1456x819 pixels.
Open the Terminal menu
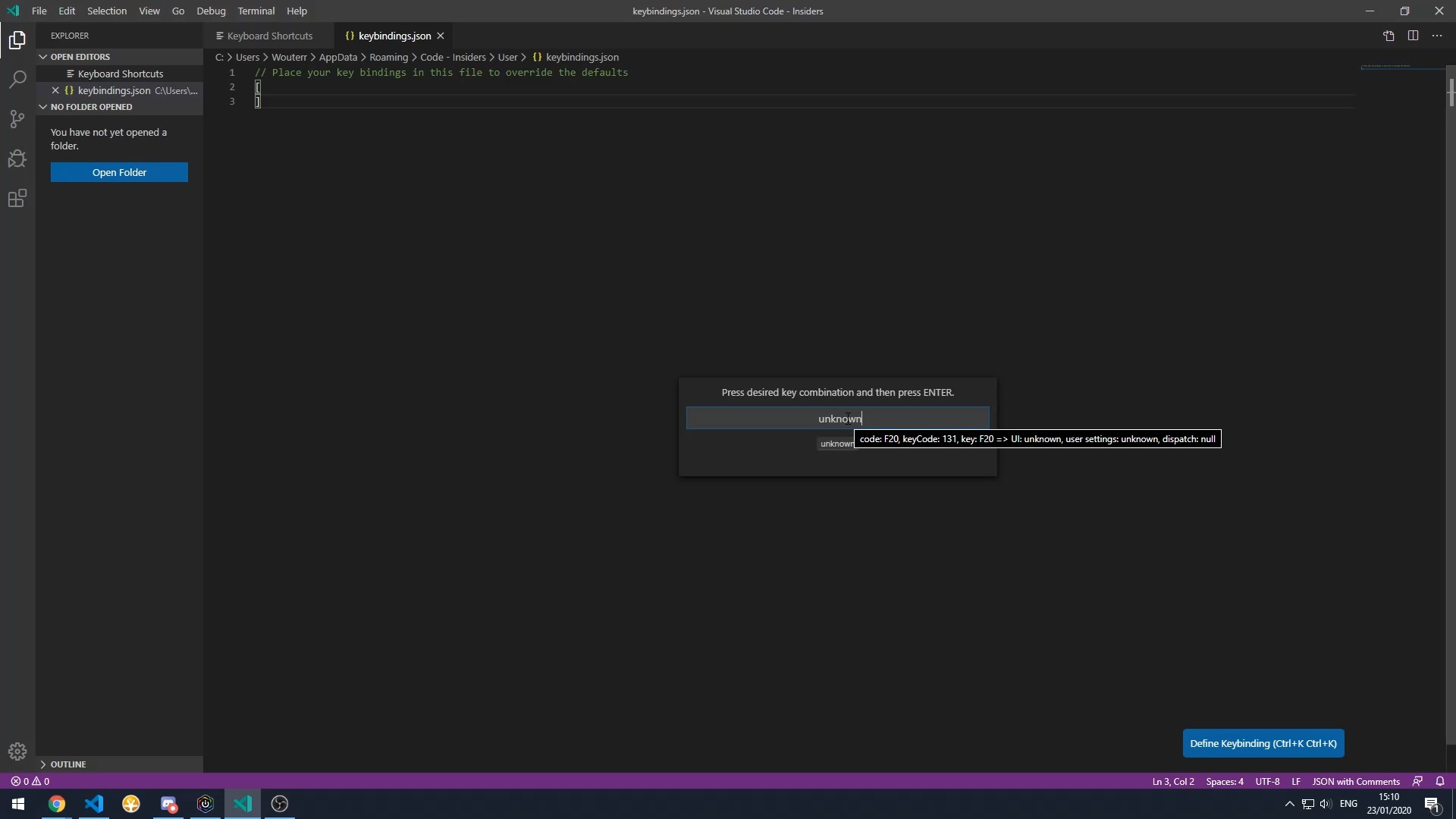tap(256, 11)
